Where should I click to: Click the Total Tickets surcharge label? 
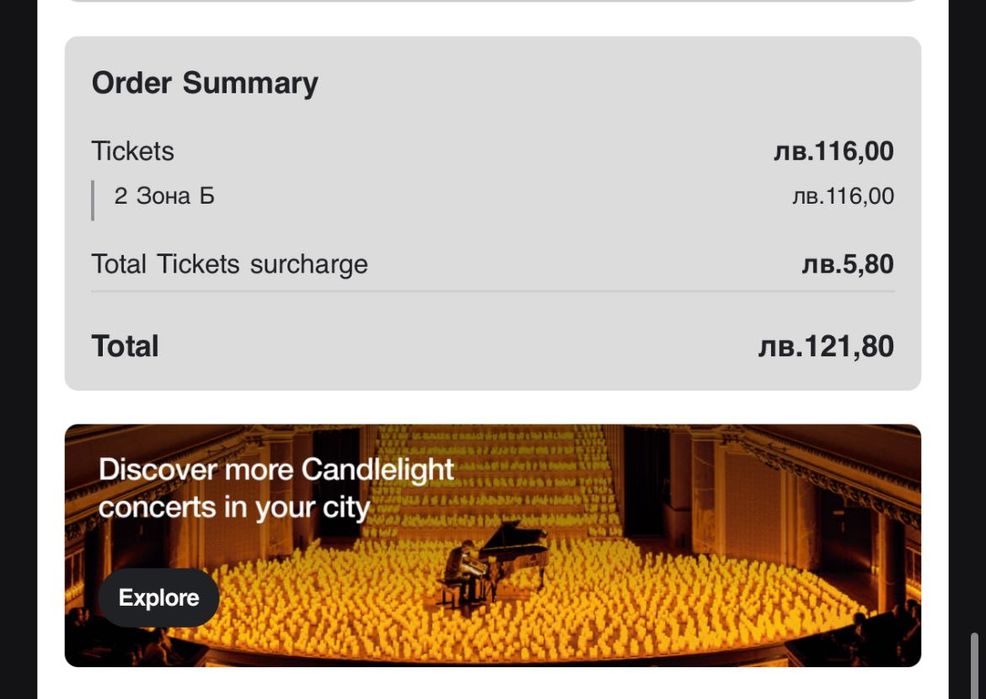tap(229, 264)
